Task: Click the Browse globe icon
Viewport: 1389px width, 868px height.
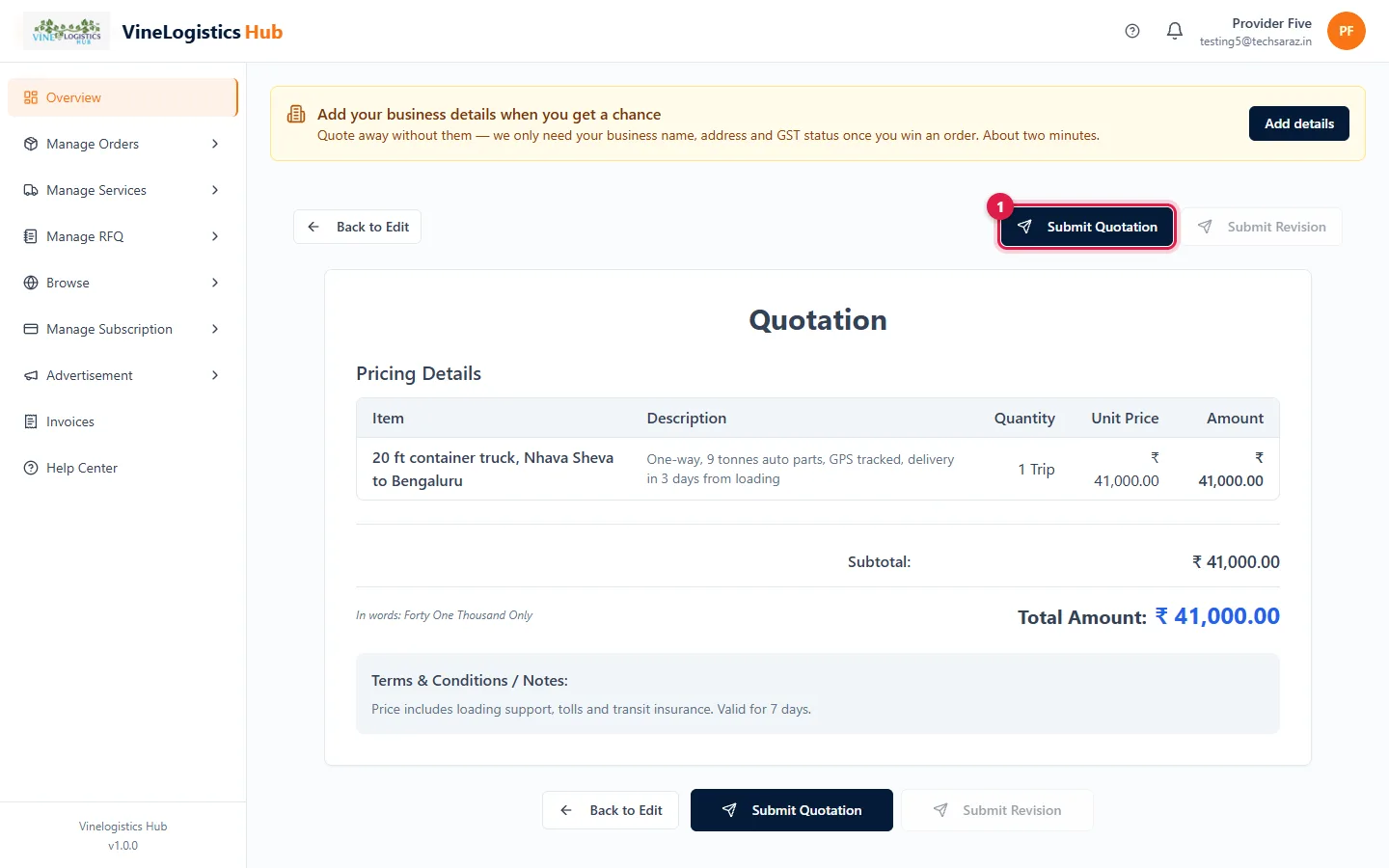Action: click(x=31, y=283)
